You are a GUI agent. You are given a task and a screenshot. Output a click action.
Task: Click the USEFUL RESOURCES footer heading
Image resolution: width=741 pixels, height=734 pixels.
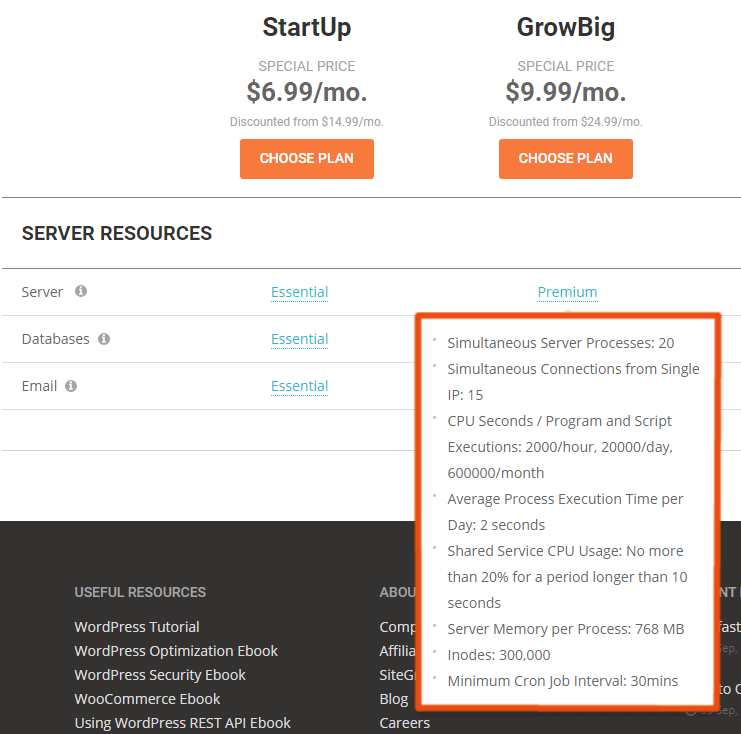[x=140, y=592]
